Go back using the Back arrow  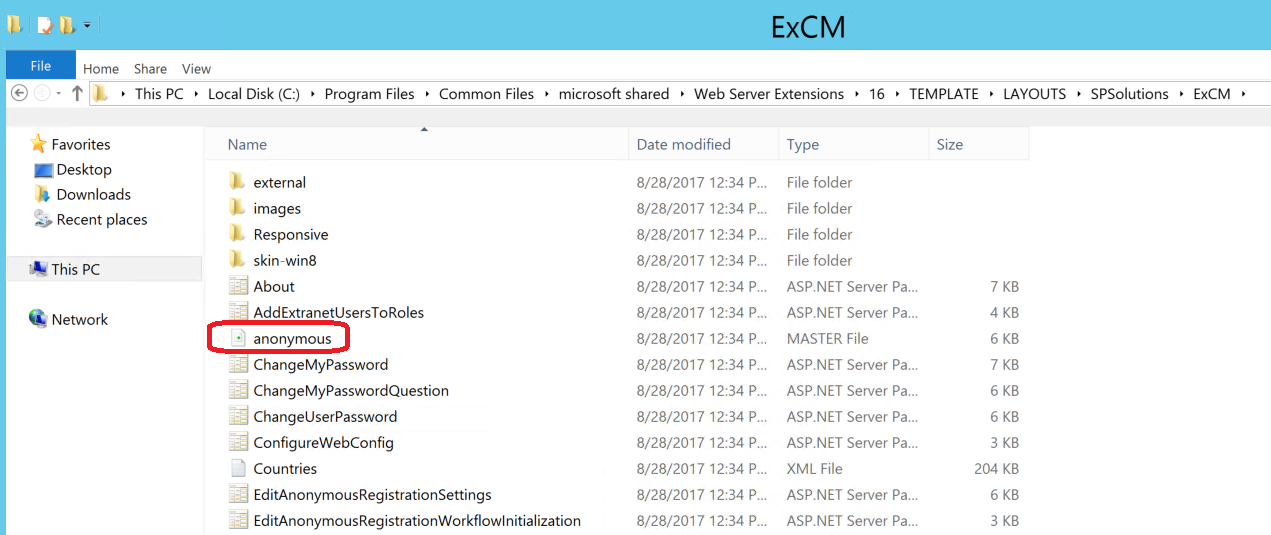[x=19, y=93]
